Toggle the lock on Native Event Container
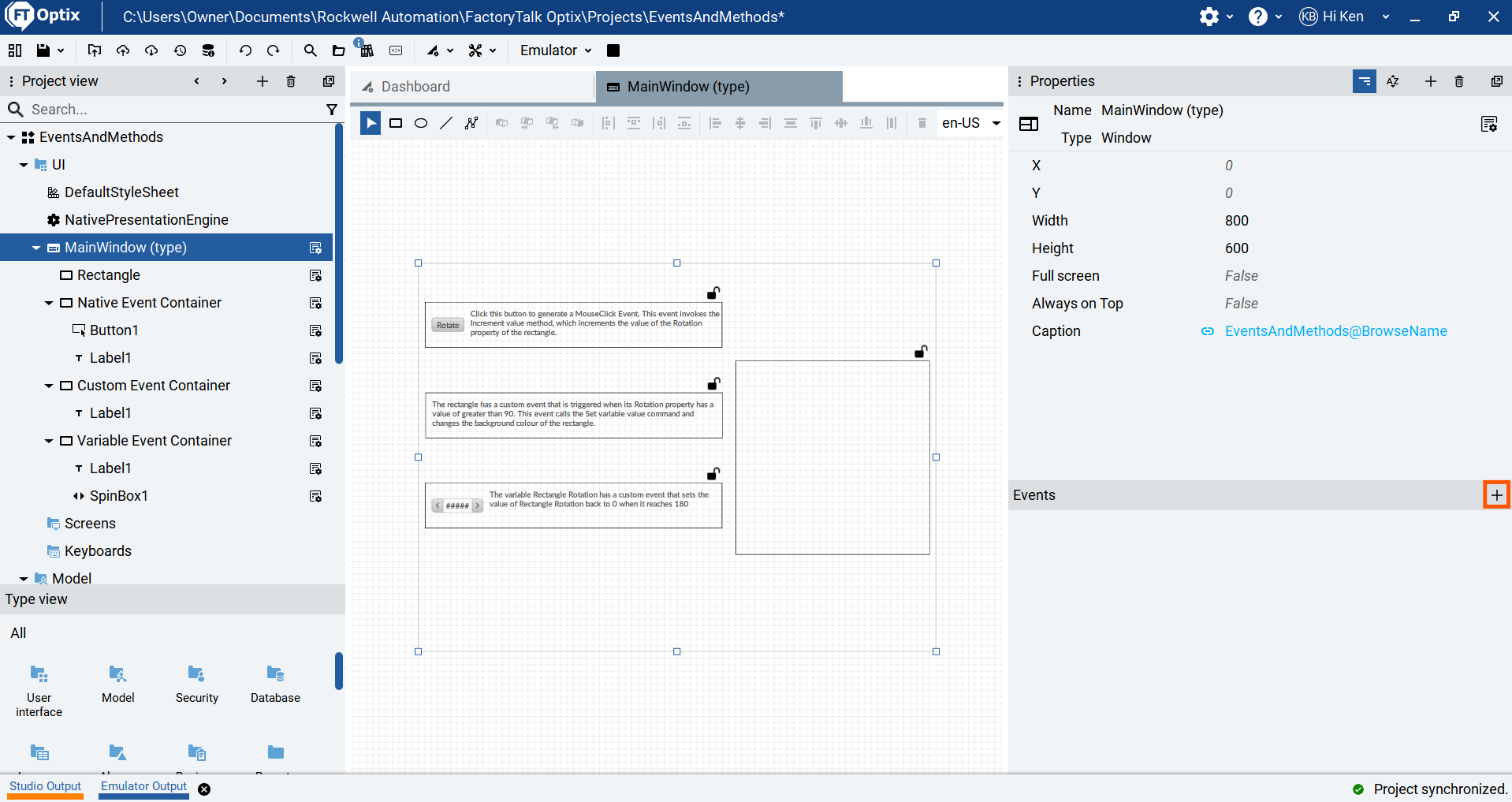The image size is (1512, 802). [713, 293]
